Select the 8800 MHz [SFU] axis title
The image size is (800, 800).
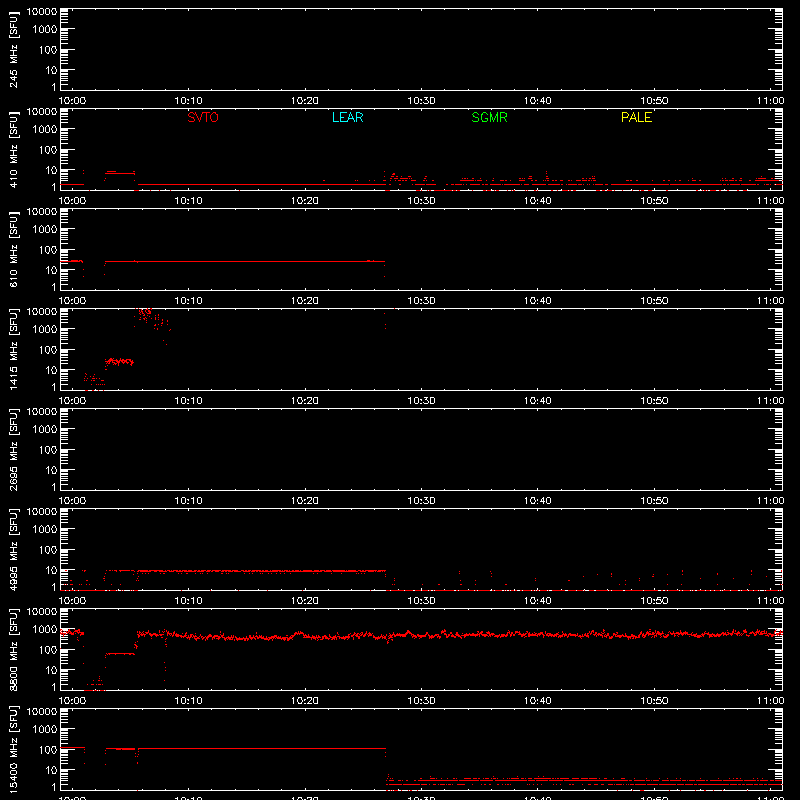[14, 649]
